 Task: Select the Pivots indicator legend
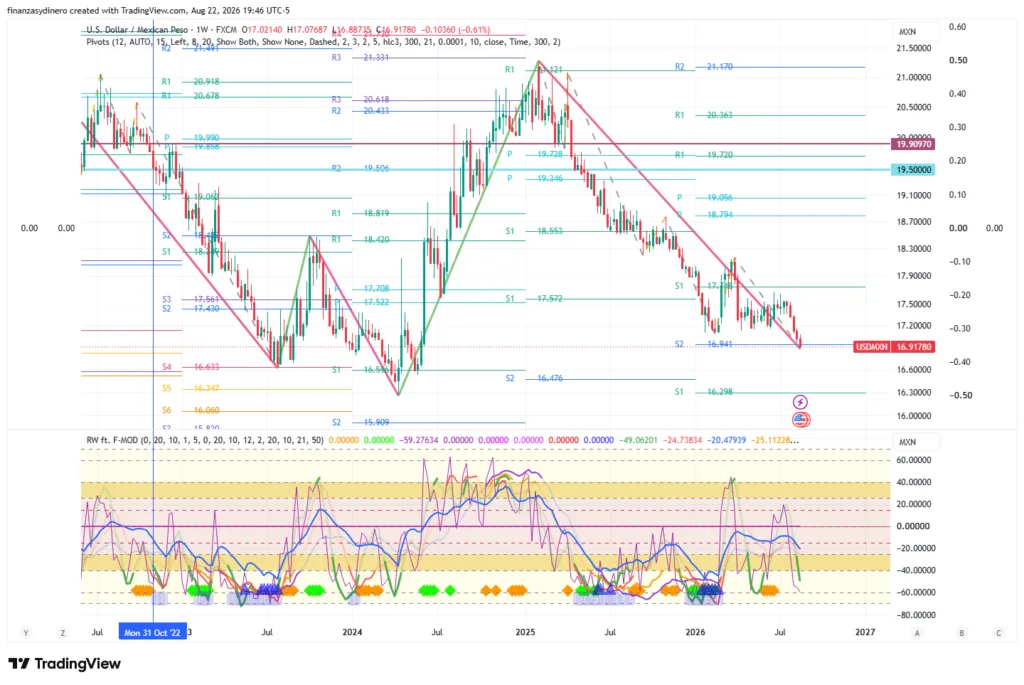tap(323, 42)
